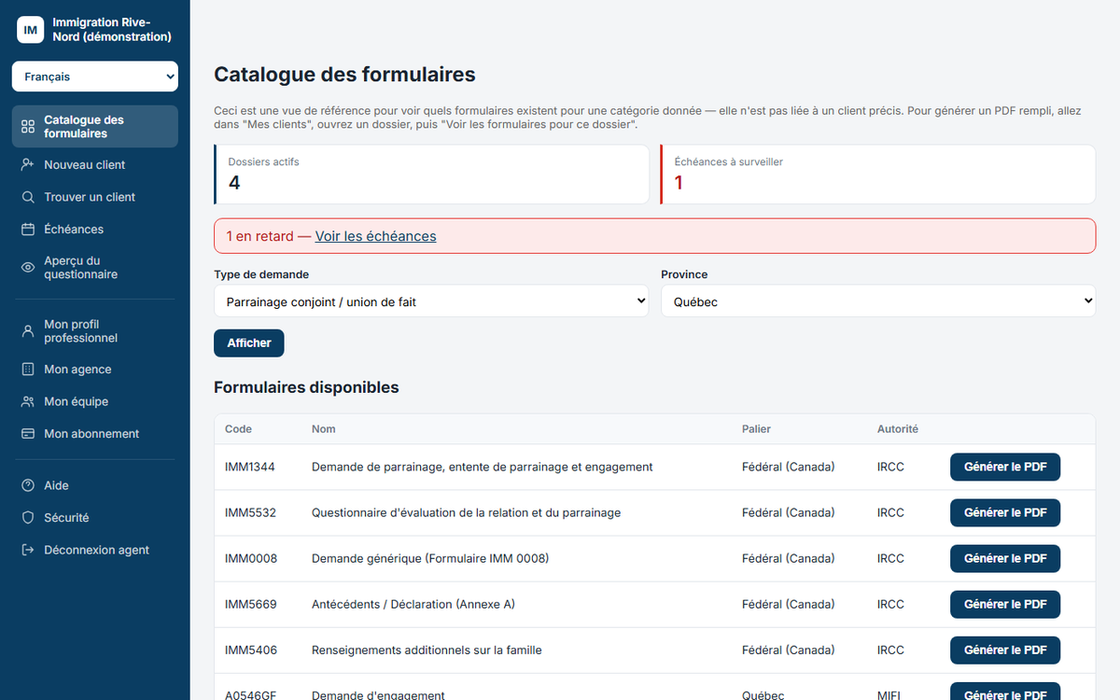Image resolution: width=1120 pixels, height=700 pixels.
Task: Click the person icon for Mon profil professionnel
Action: click(28, 331)
